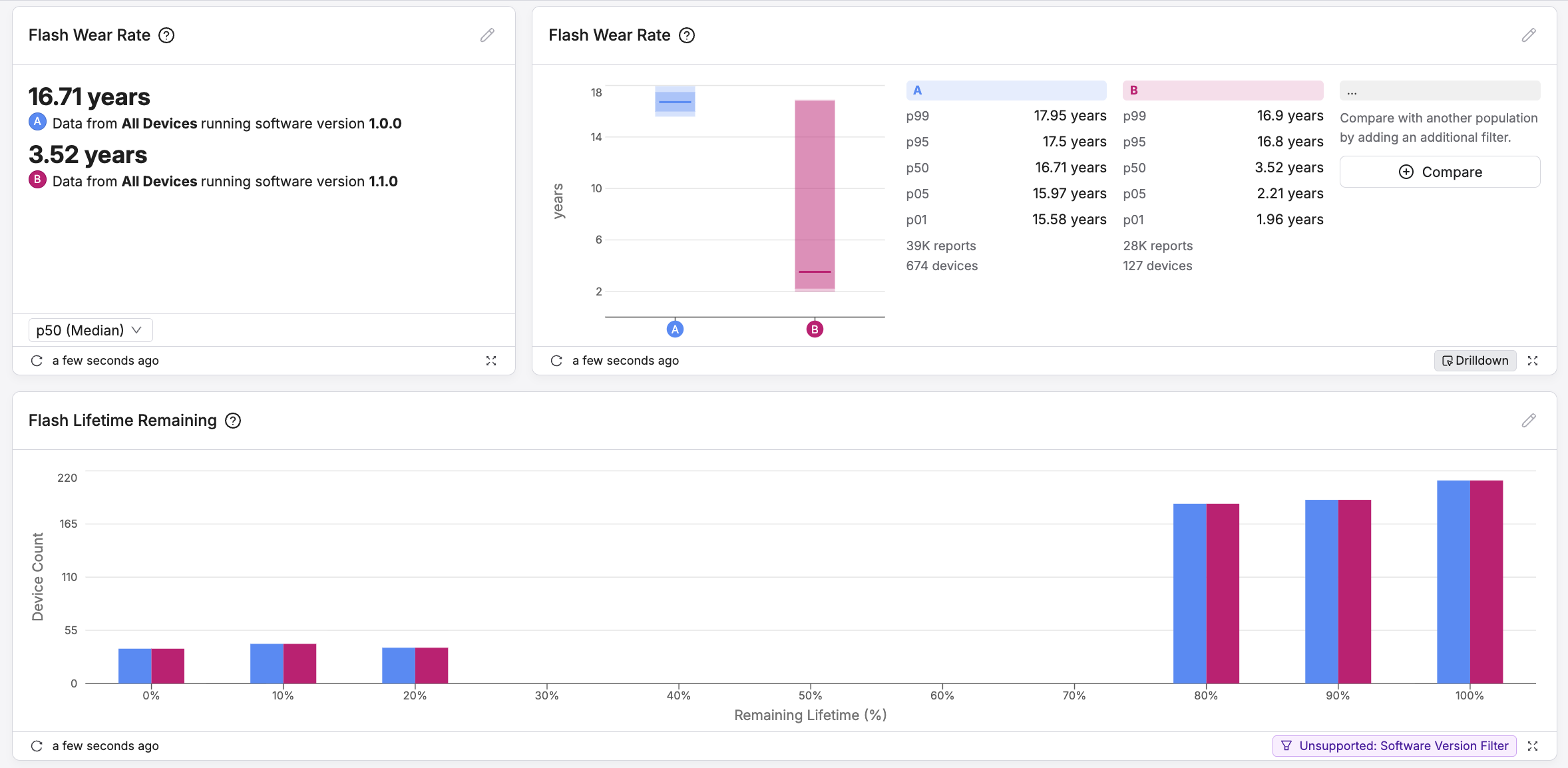1568x768 pixels.
Task: Refresh the Flash Wear Rate comparison chart
Action: coord(556,361)
